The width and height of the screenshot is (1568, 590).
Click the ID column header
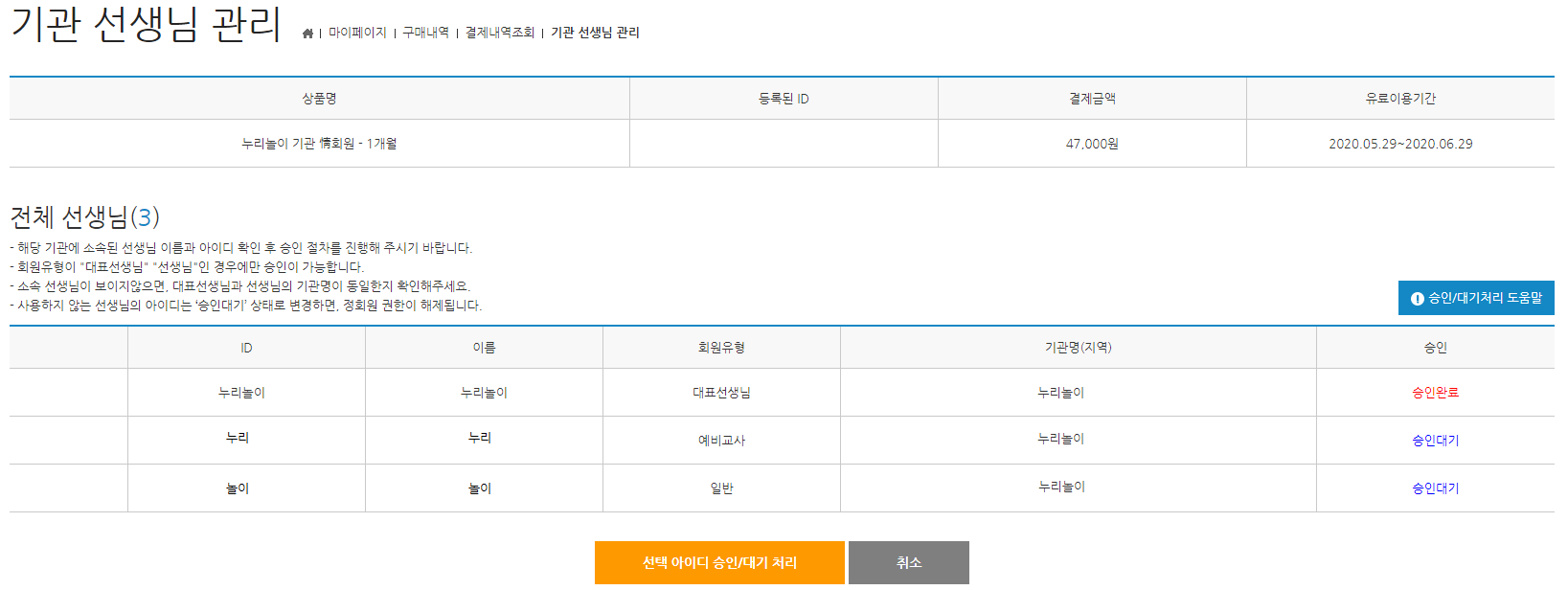246,348
